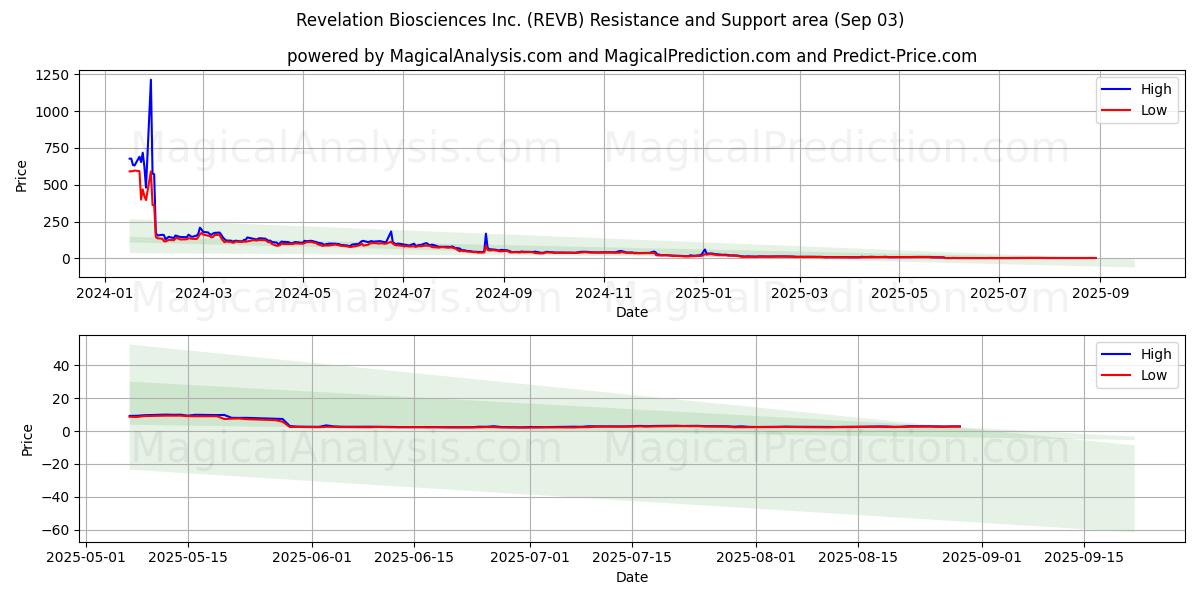Image resolution: width=1200 pixels, height=600 pixels.
Task: Click the 2024-11 x-axis label
Action: coord(604,293)
